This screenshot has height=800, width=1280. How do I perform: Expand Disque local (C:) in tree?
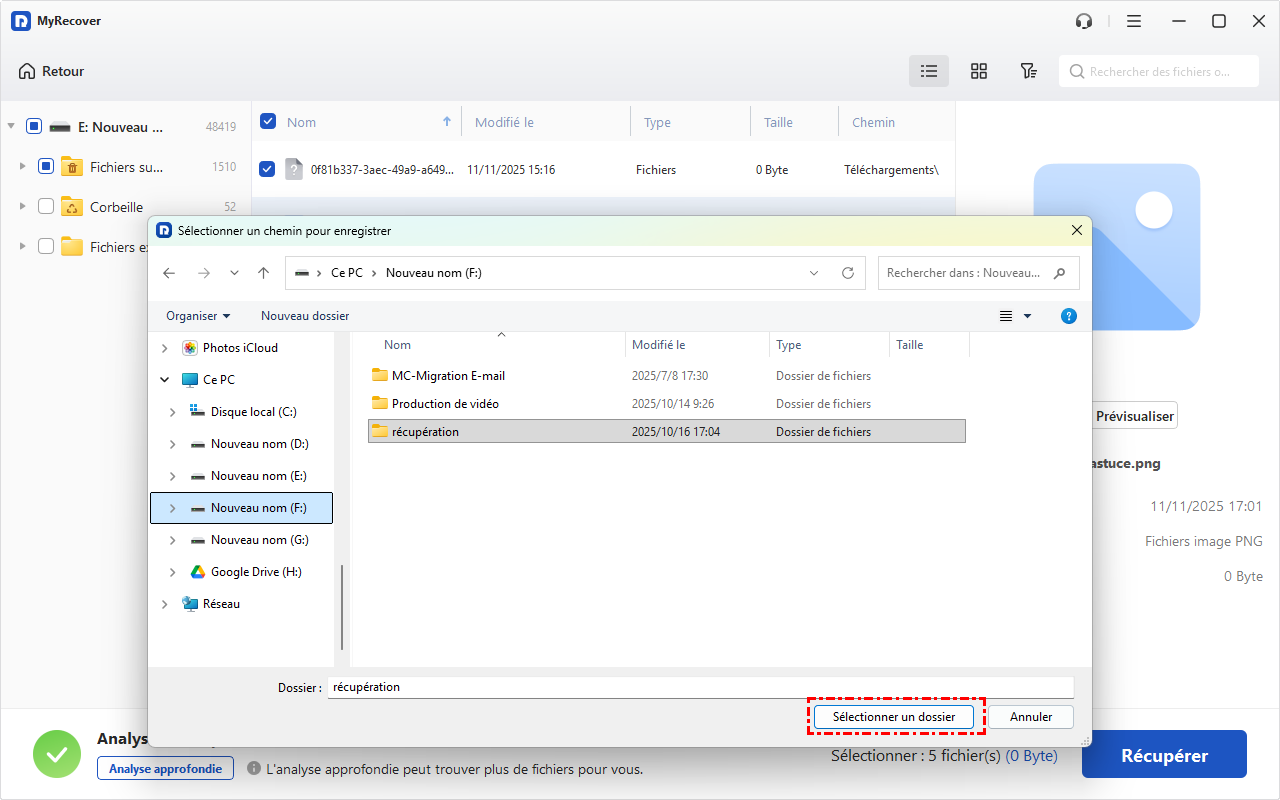coord(173,412)
